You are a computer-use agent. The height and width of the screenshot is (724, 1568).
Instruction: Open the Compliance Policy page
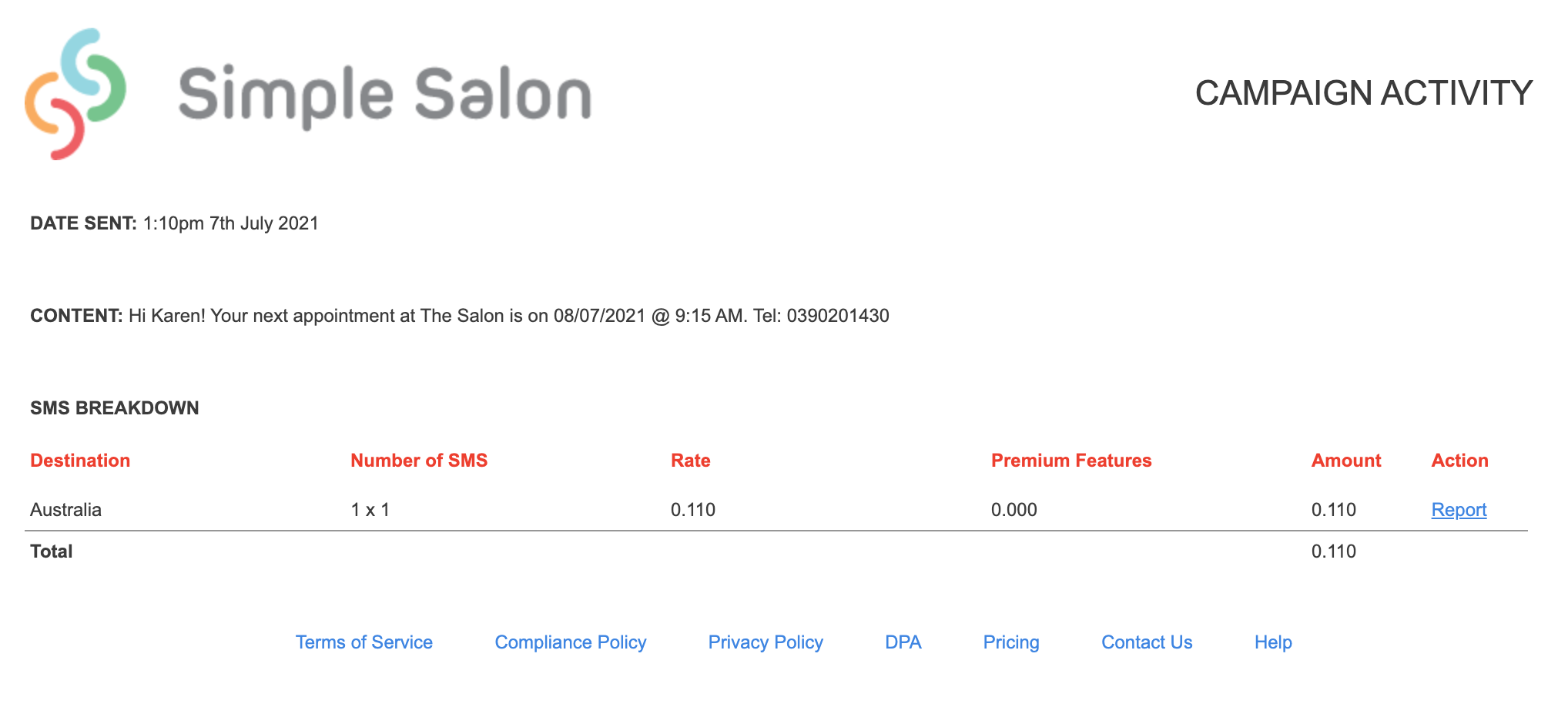click(570, 642)
